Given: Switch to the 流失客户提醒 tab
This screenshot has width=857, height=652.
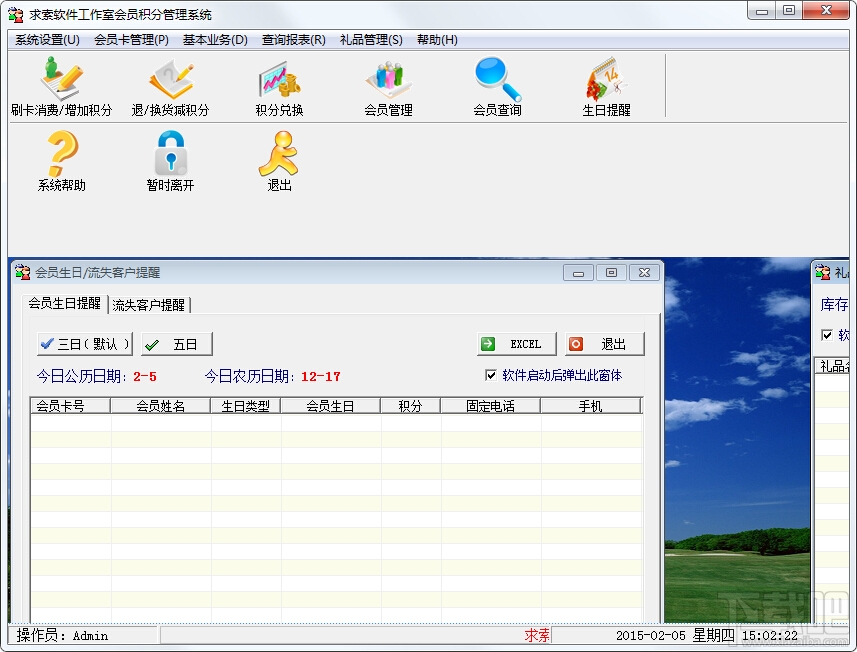Looking at the screenshot, I should [x=148, y=306].
